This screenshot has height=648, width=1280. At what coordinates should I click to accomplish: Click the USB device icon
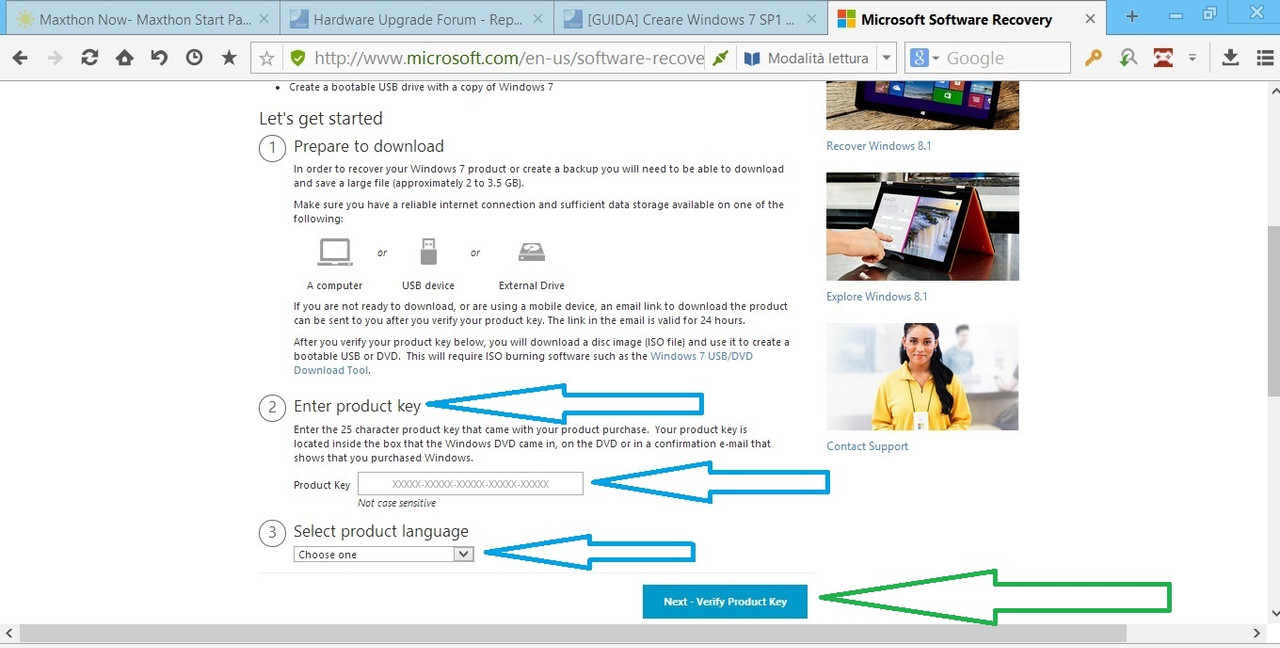(429, 251)
